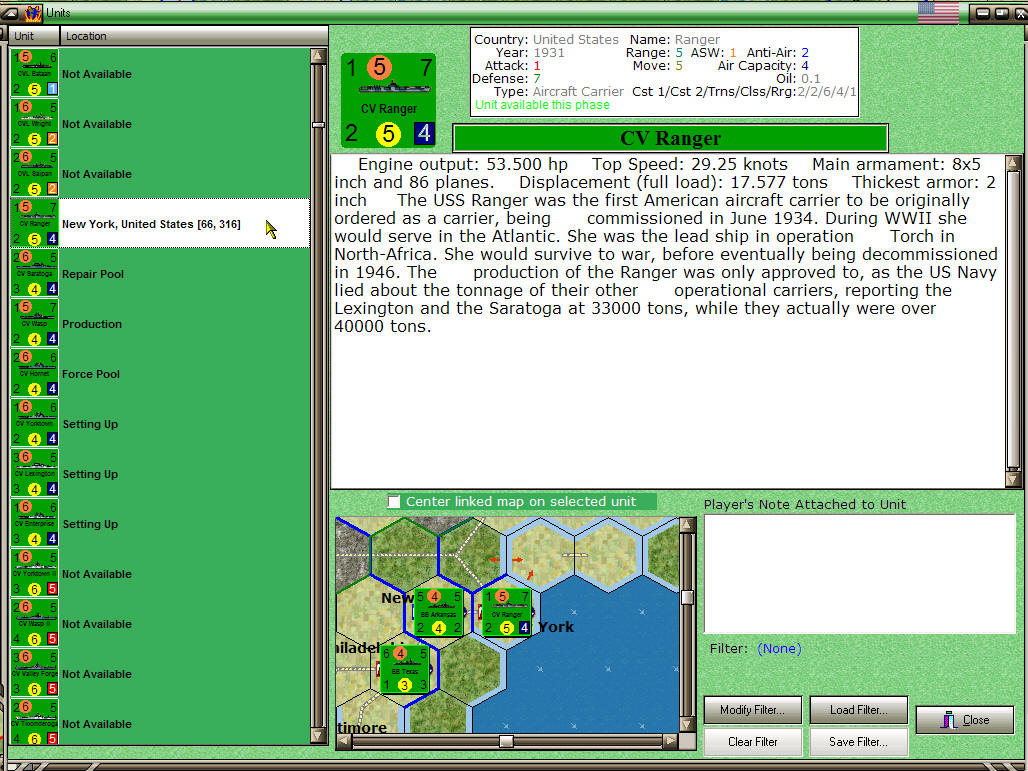
Task: Click the large CV Ranger counter preview
Action: pos(388,100)
